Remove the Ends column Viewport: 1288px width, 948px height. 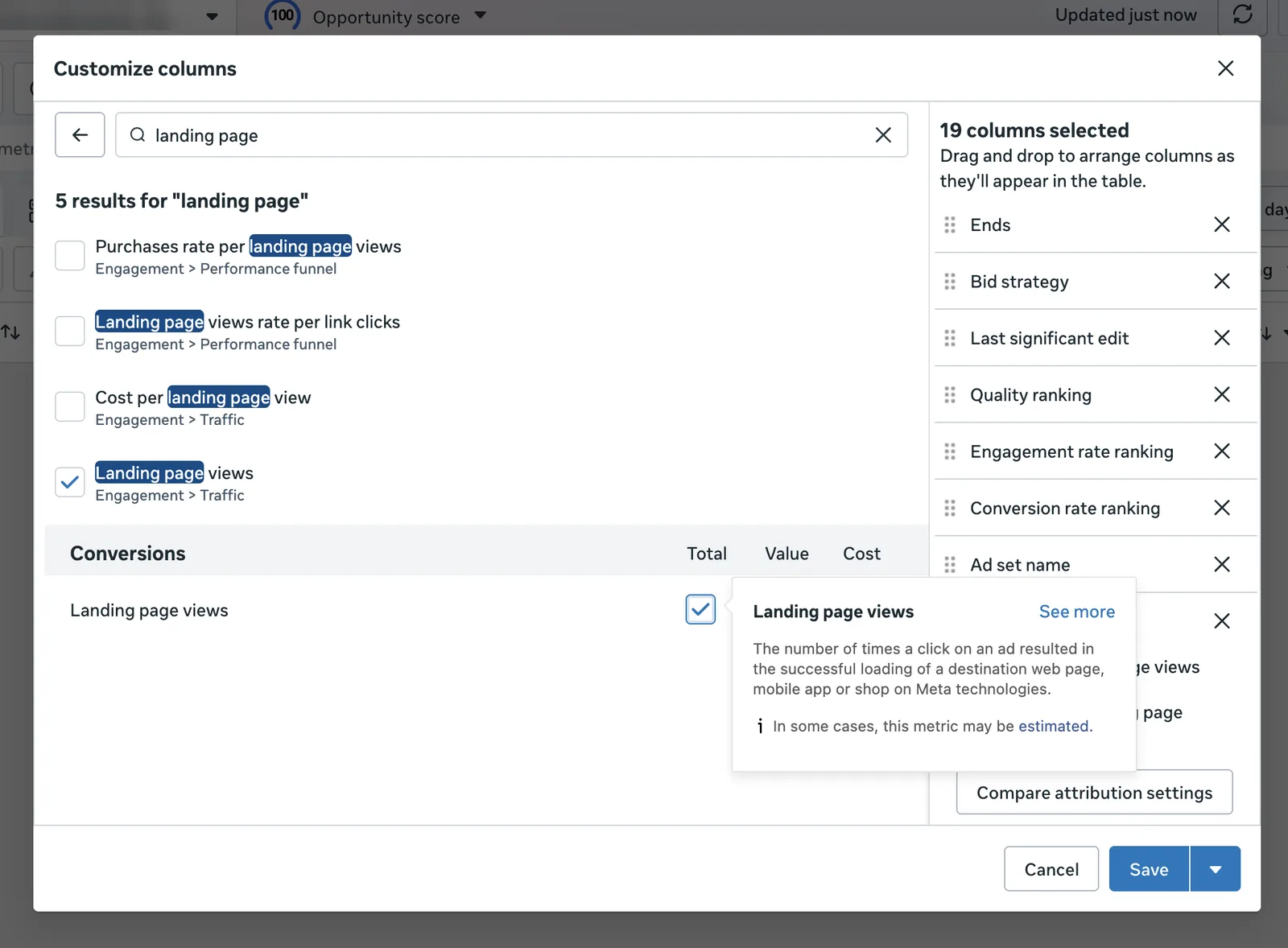(x=1222, y=225)
